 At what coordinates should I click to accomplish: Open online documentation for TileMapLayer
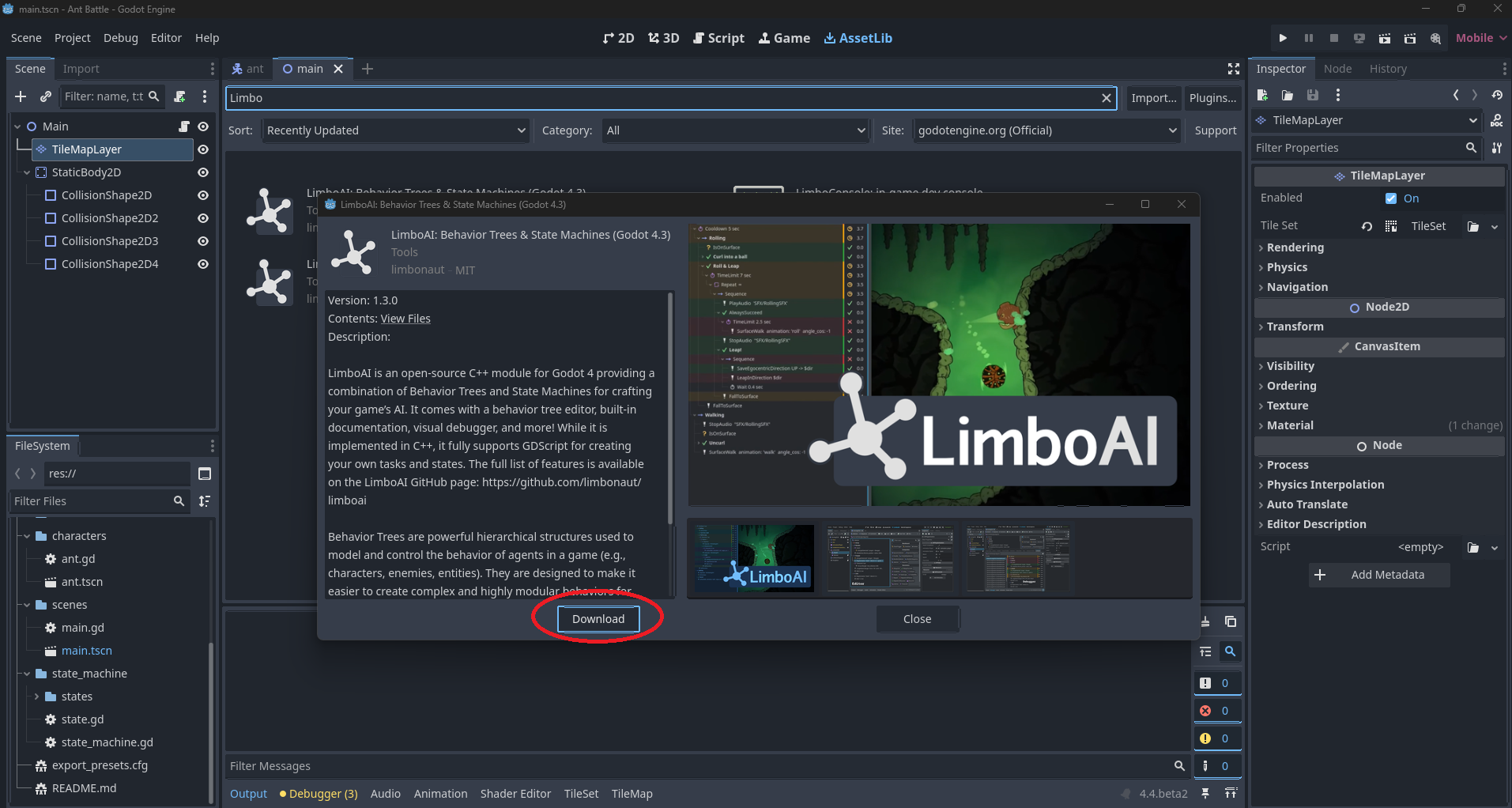click(1497, 120)
